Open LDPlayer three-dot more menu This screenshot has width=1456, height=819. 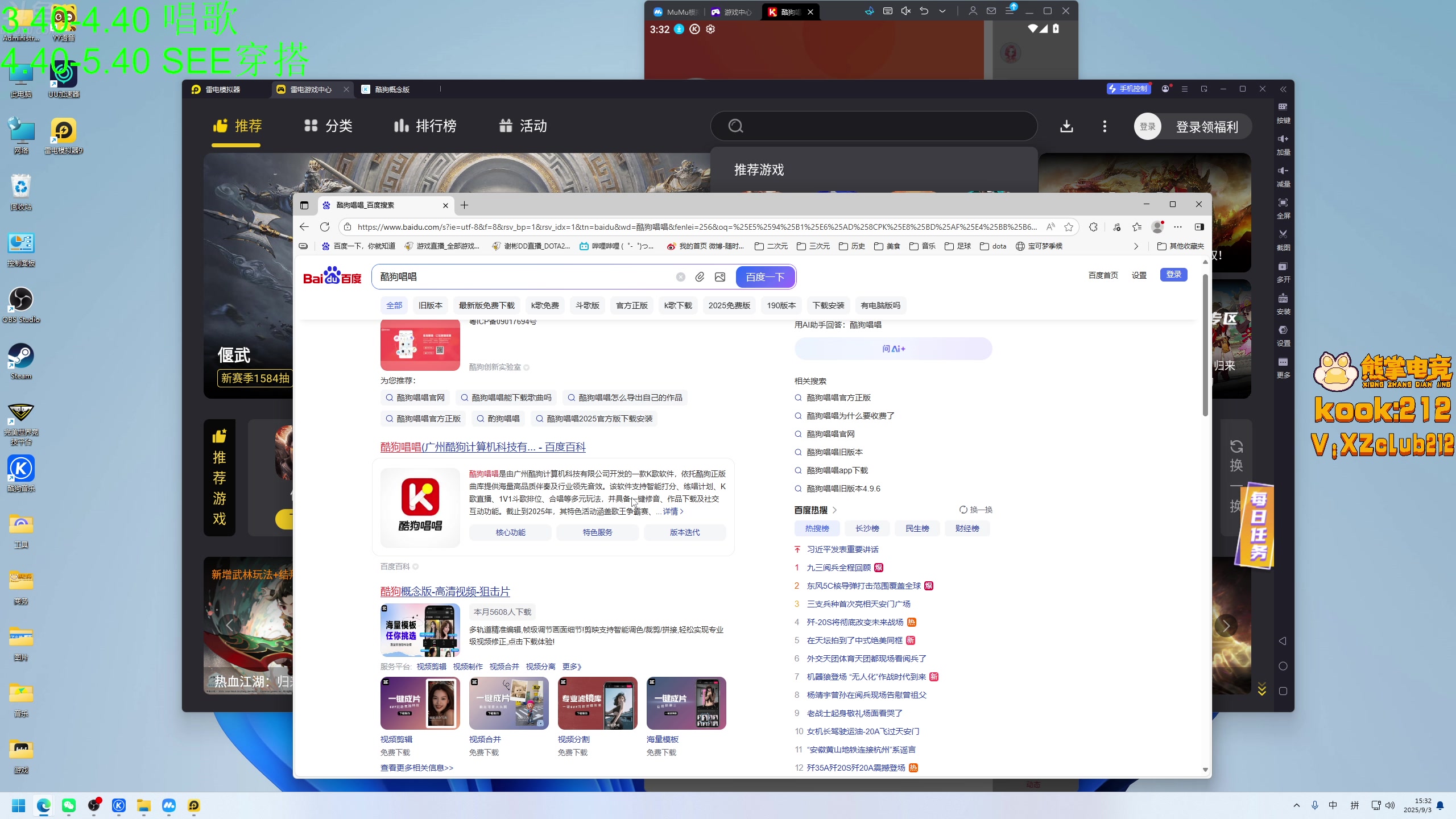coord(1105,126)
